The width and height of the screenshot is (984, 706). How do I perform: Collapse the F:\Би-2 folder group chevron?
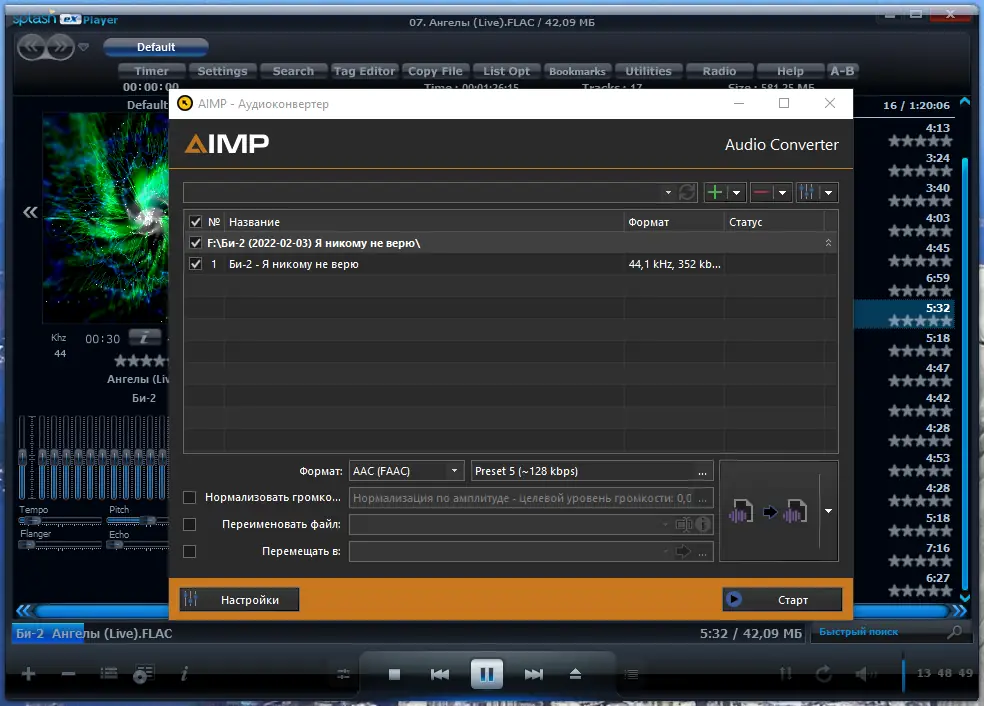pyautogui.click(x=828, y=243)
